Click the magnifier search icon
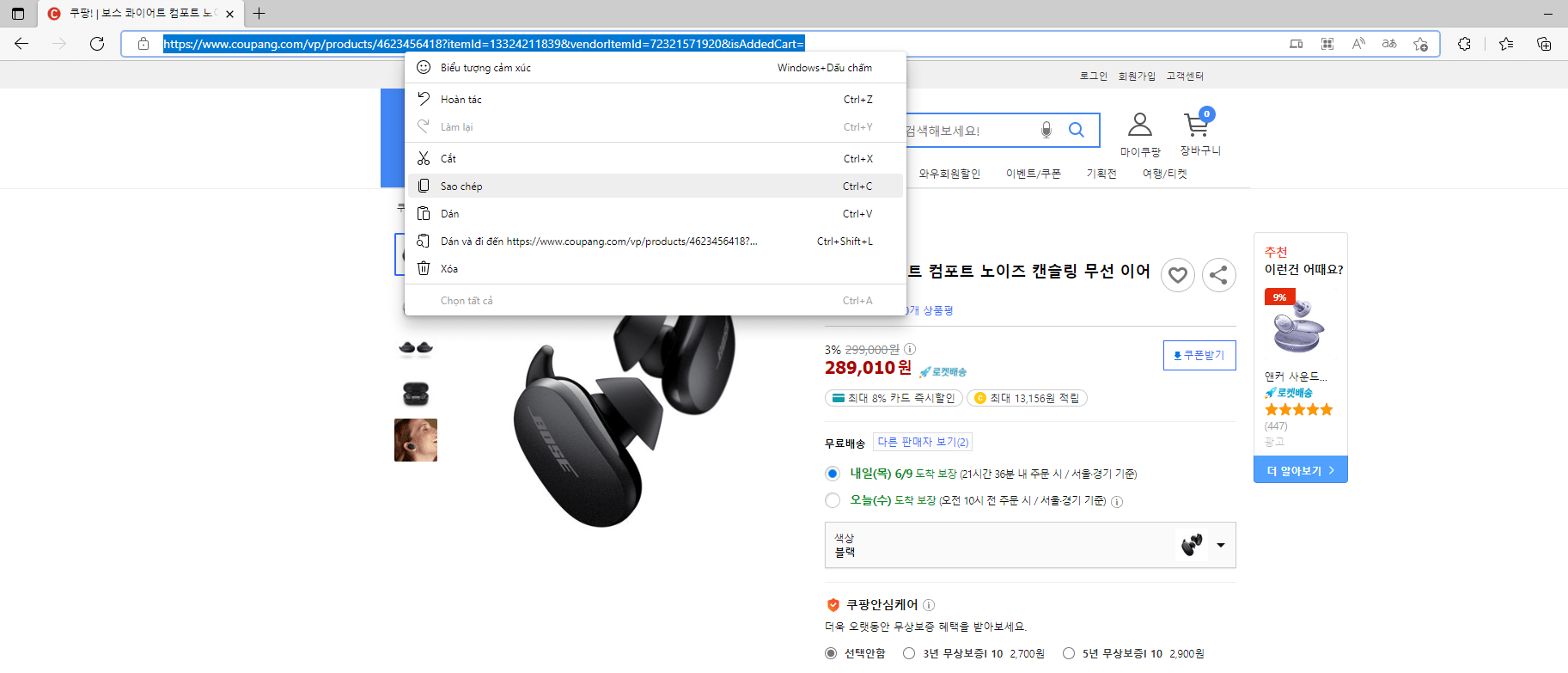The image size is (1568, 673). [1076, 130]
